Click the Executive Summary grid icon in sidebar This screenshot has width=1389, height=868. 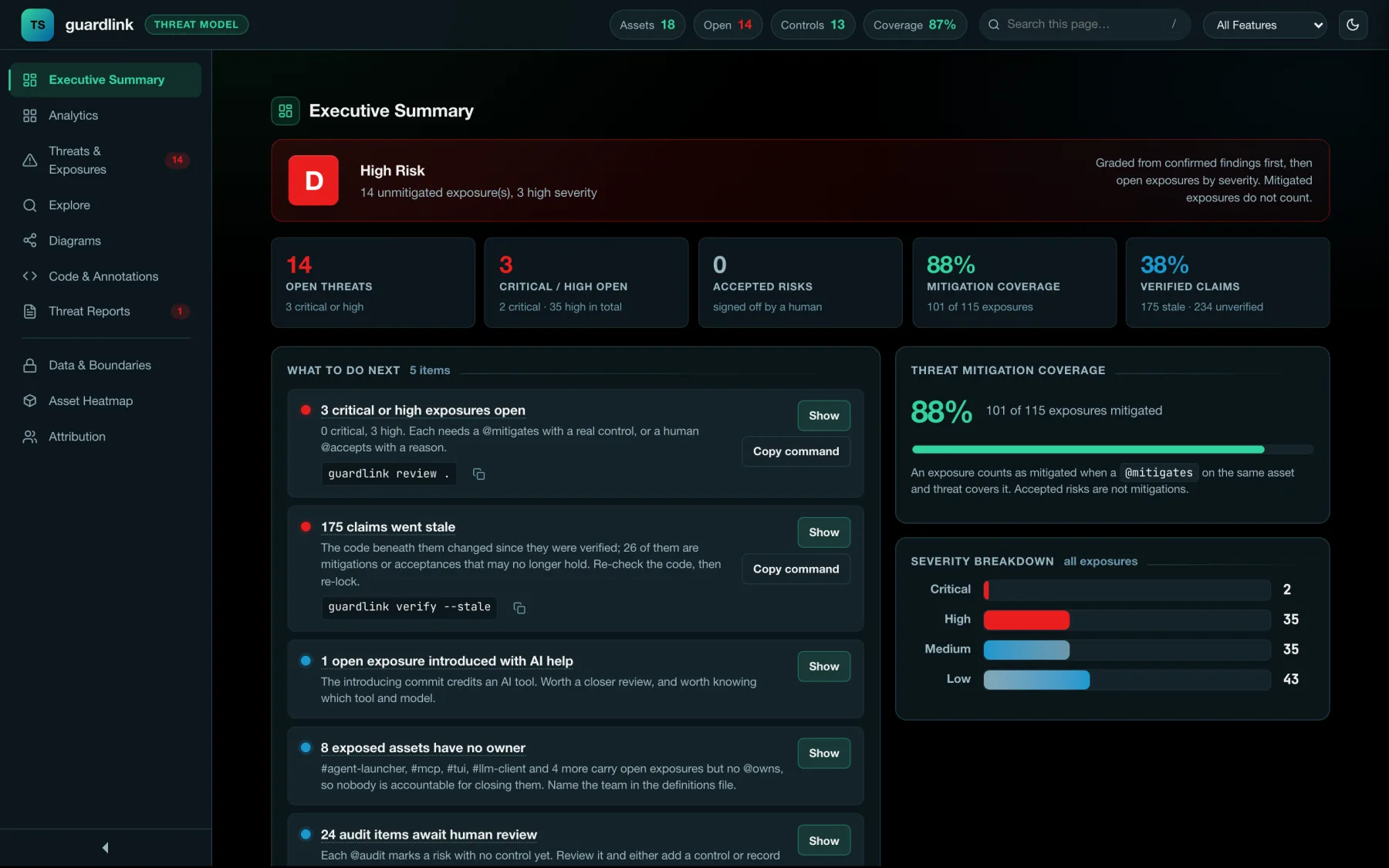click(30, 80)
